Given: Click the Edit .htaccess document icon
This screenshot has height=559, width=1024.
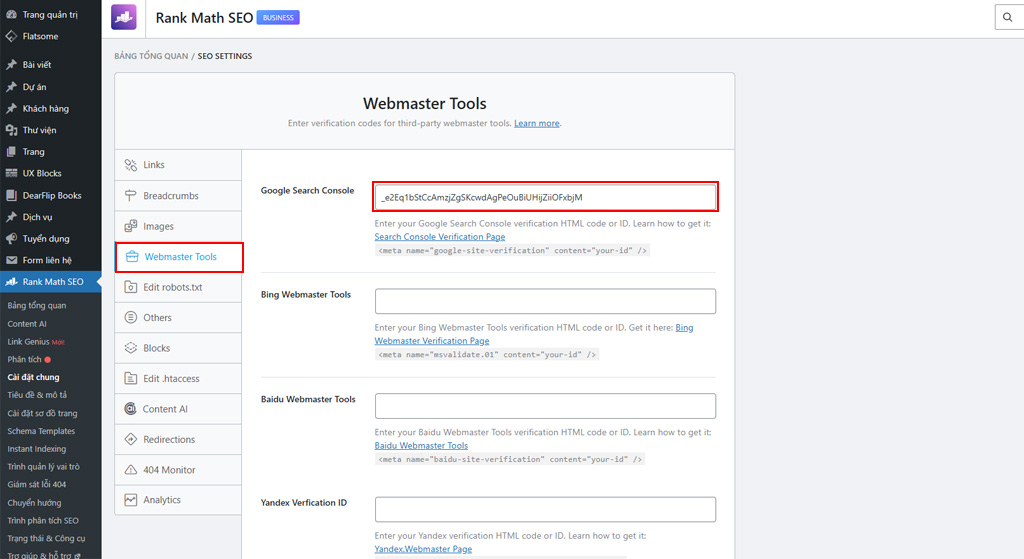Looking at the screenshot, I should 131,379.
